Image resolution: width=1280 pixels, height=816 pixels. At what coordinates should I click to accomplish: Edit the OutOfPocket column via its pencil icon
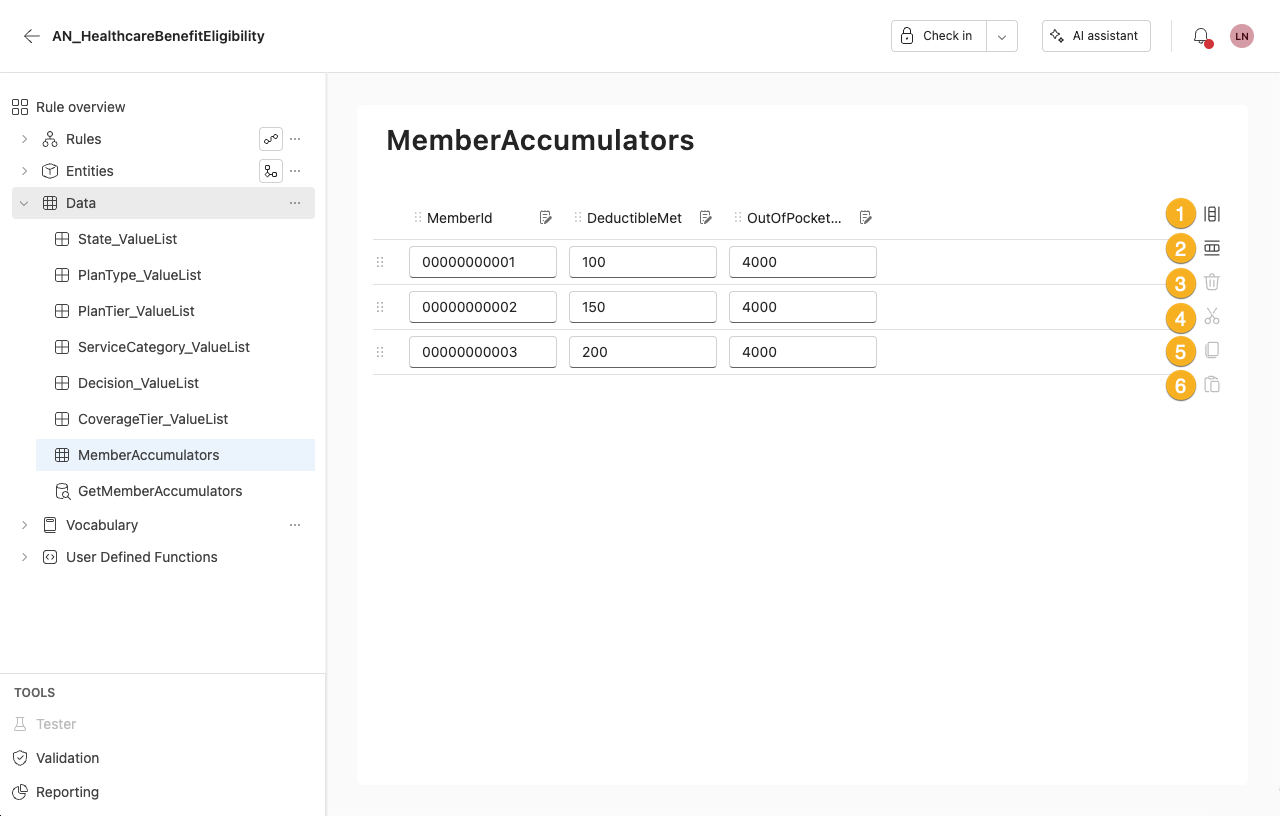pos(866,218)
